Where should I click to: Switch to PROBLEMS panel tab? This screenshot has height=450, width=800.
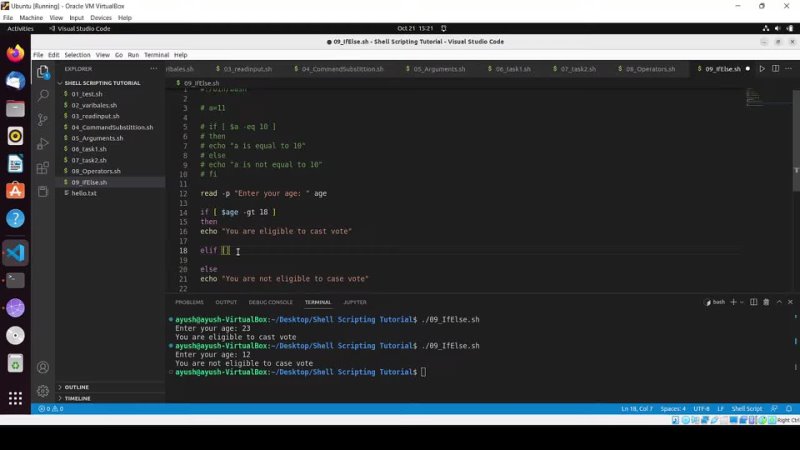coord(189,302)
